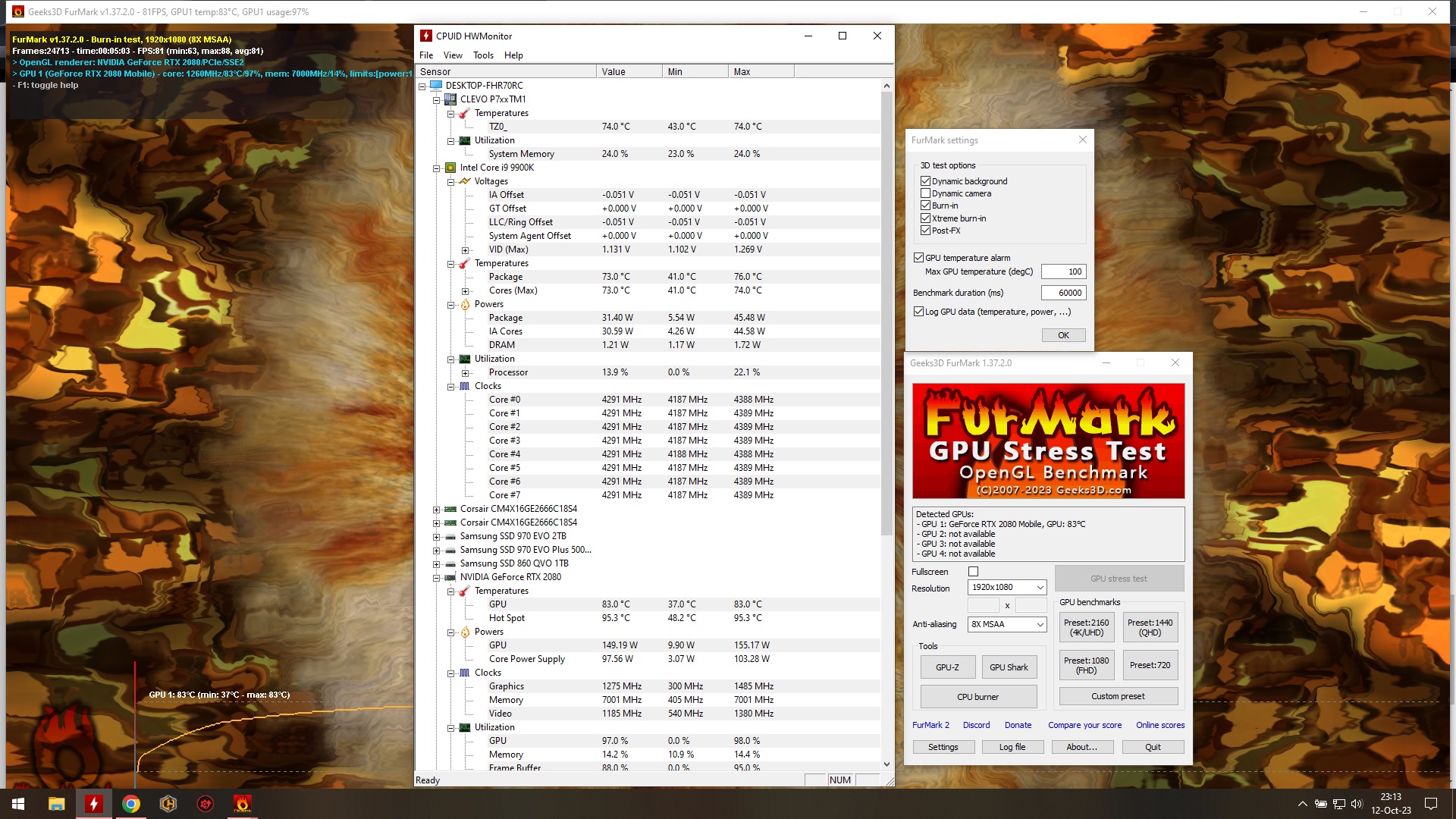Open File Explorer from the taskbar
The image size is (1456, 819).
tap(56, 804)
